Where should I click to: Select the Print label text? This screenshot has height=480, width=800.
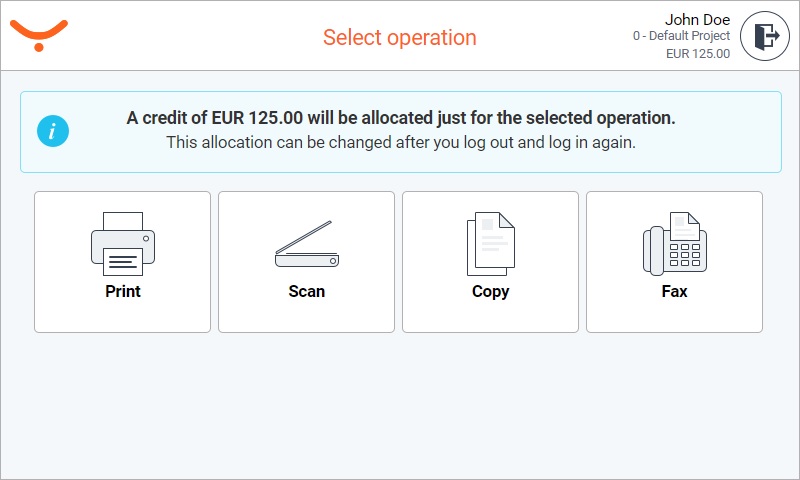(122, 292)
